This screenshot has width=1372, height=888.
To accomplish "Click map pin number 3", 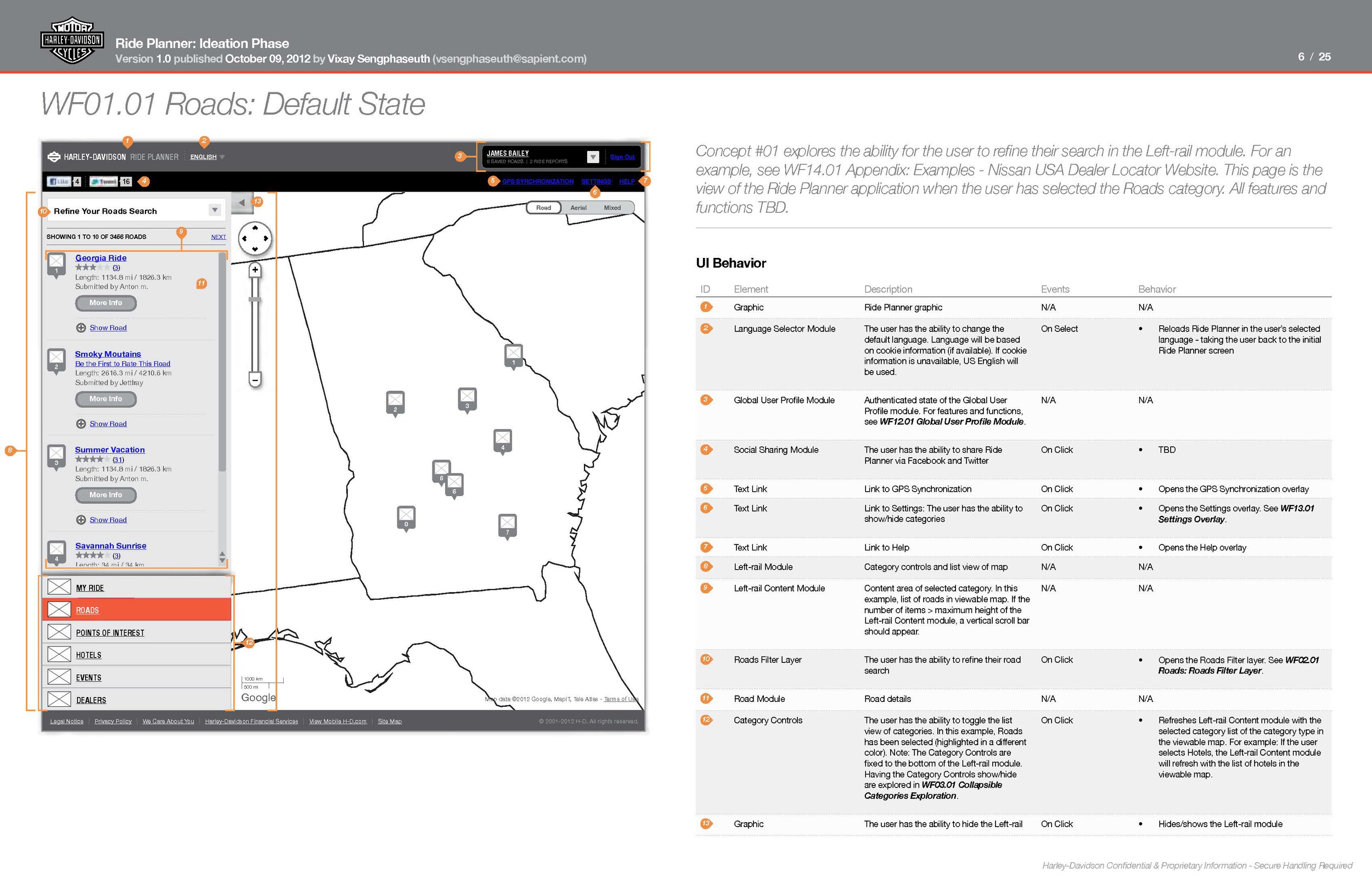I will tap(468, 400).
